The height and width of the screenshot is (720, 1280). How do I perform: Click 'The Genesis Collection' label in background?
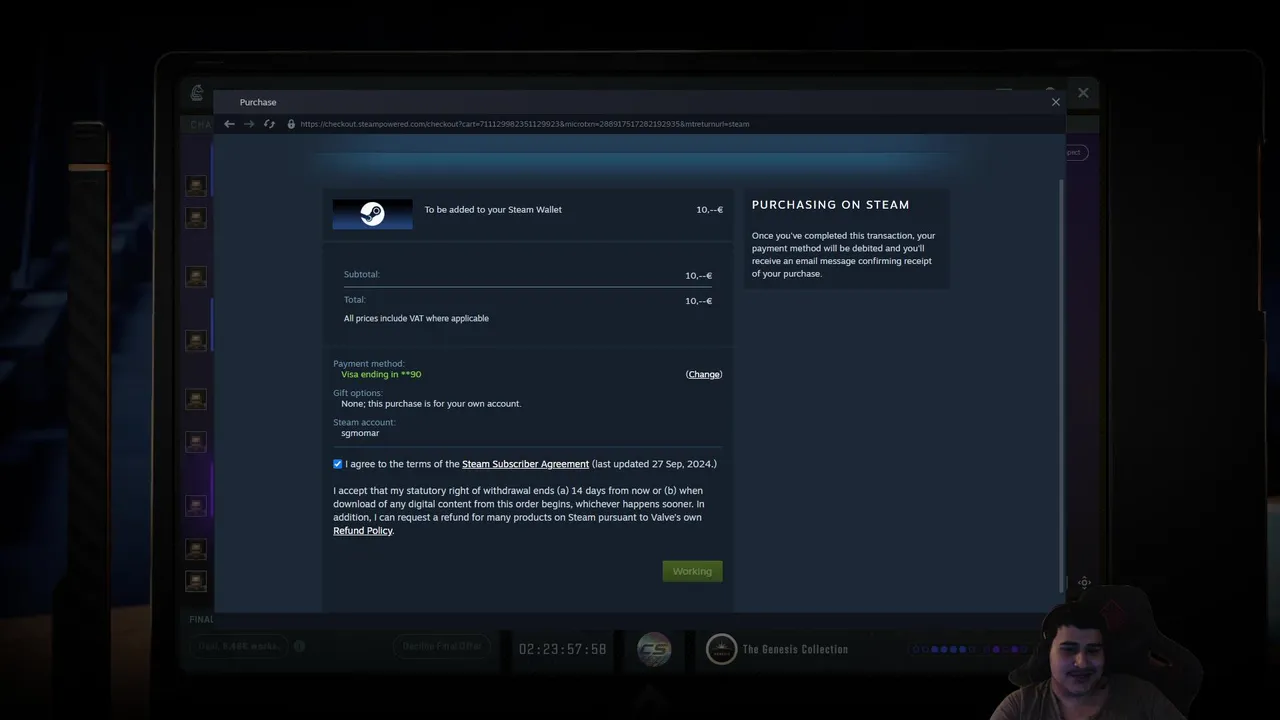795,649
